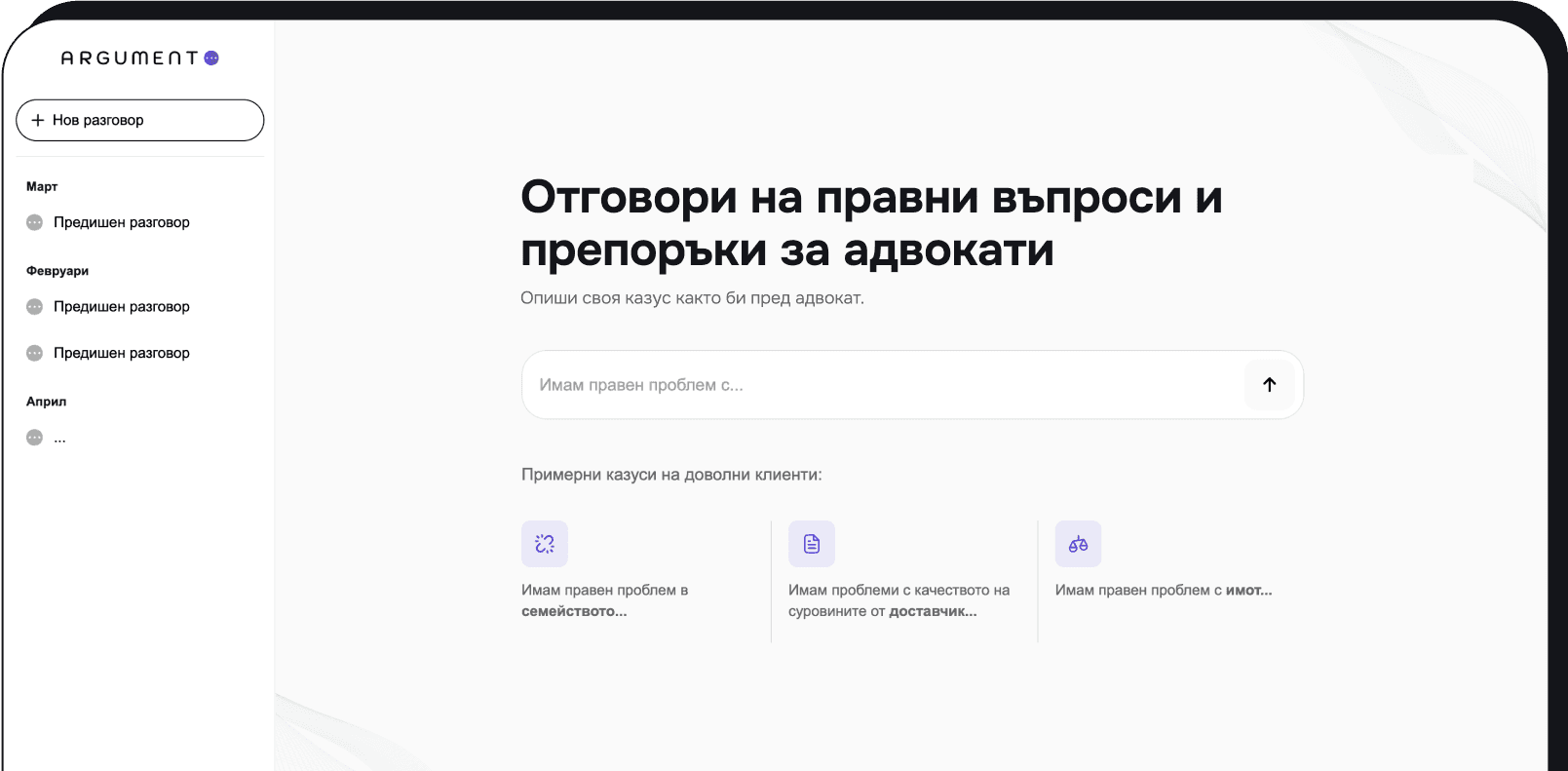Click label 'Примерни казуси на доволни клиенти:'
Screen dimensions: 1568x771
click(671, 475)
